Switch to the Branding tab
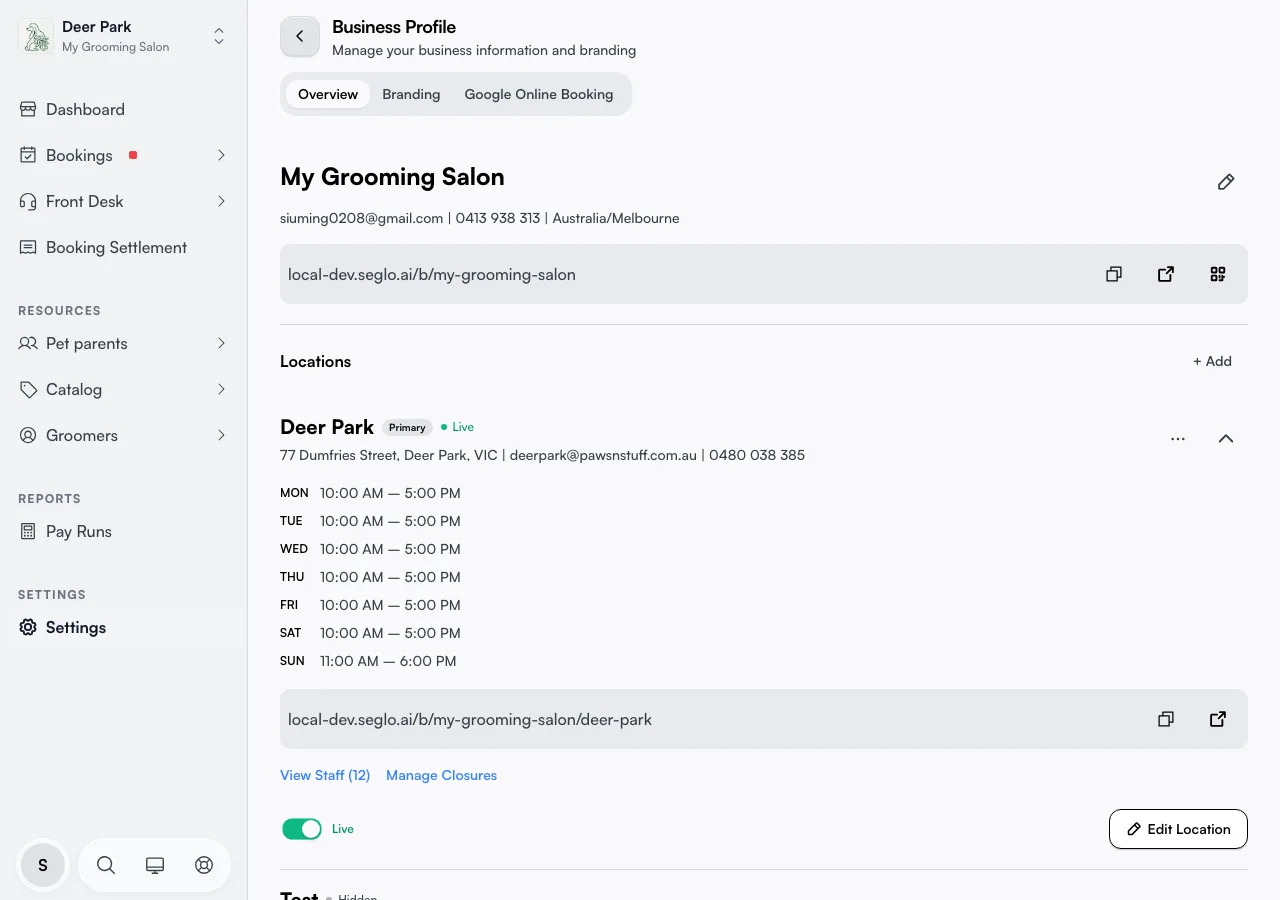This screenshot has height=900, width=1280. click(x=411, y=94)
